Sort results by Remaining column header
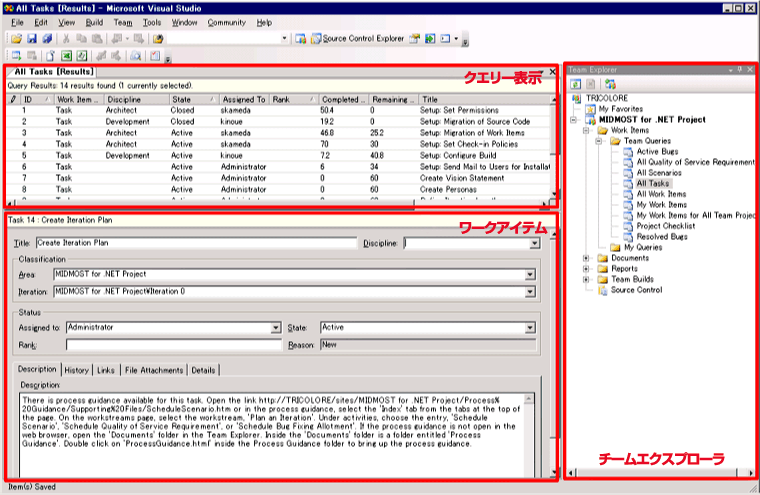760x495 pixels. (x=393, y=99)
